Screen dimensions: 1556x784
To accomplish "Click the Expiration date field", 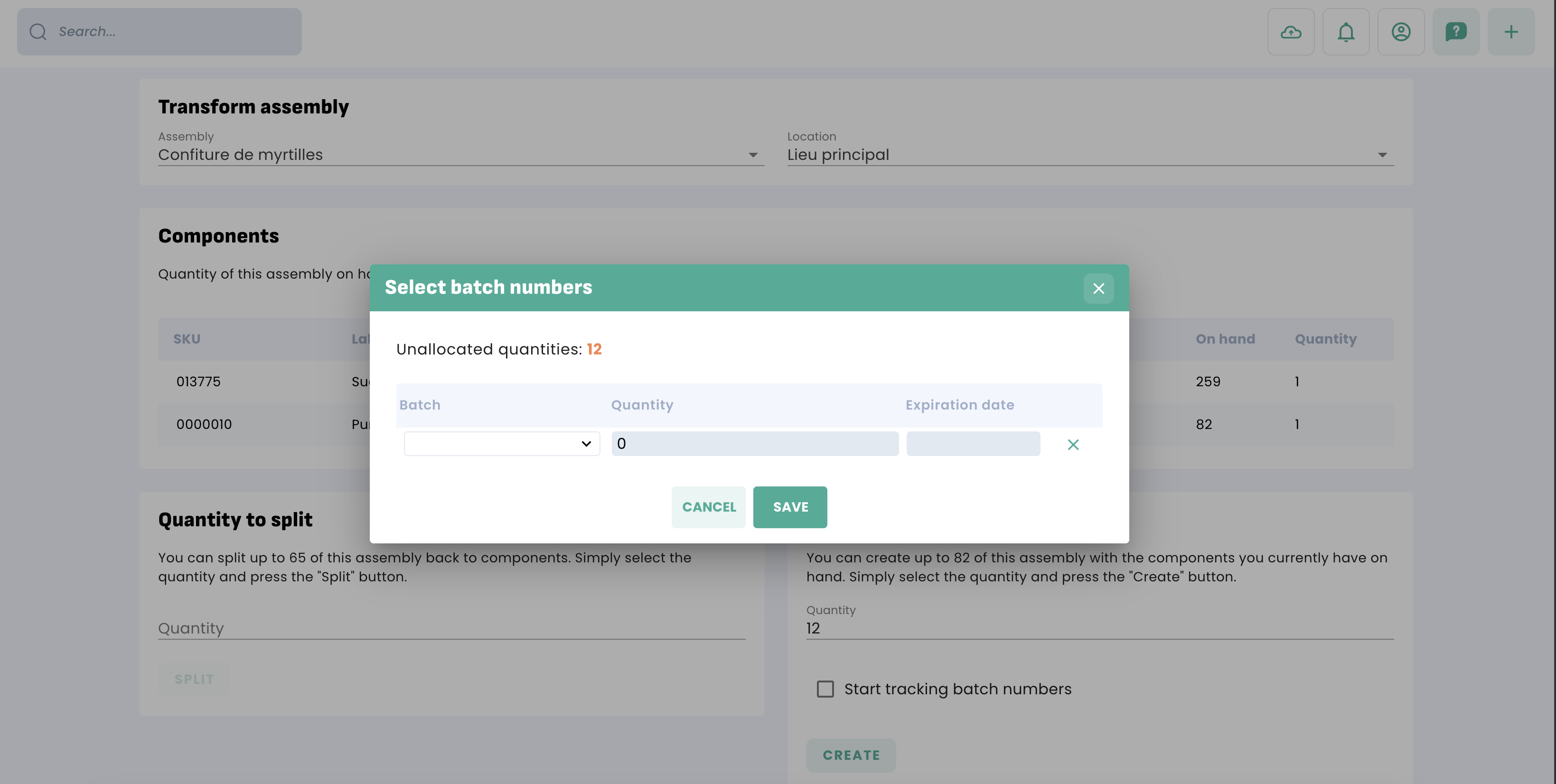I will click(x=973, y=444).
